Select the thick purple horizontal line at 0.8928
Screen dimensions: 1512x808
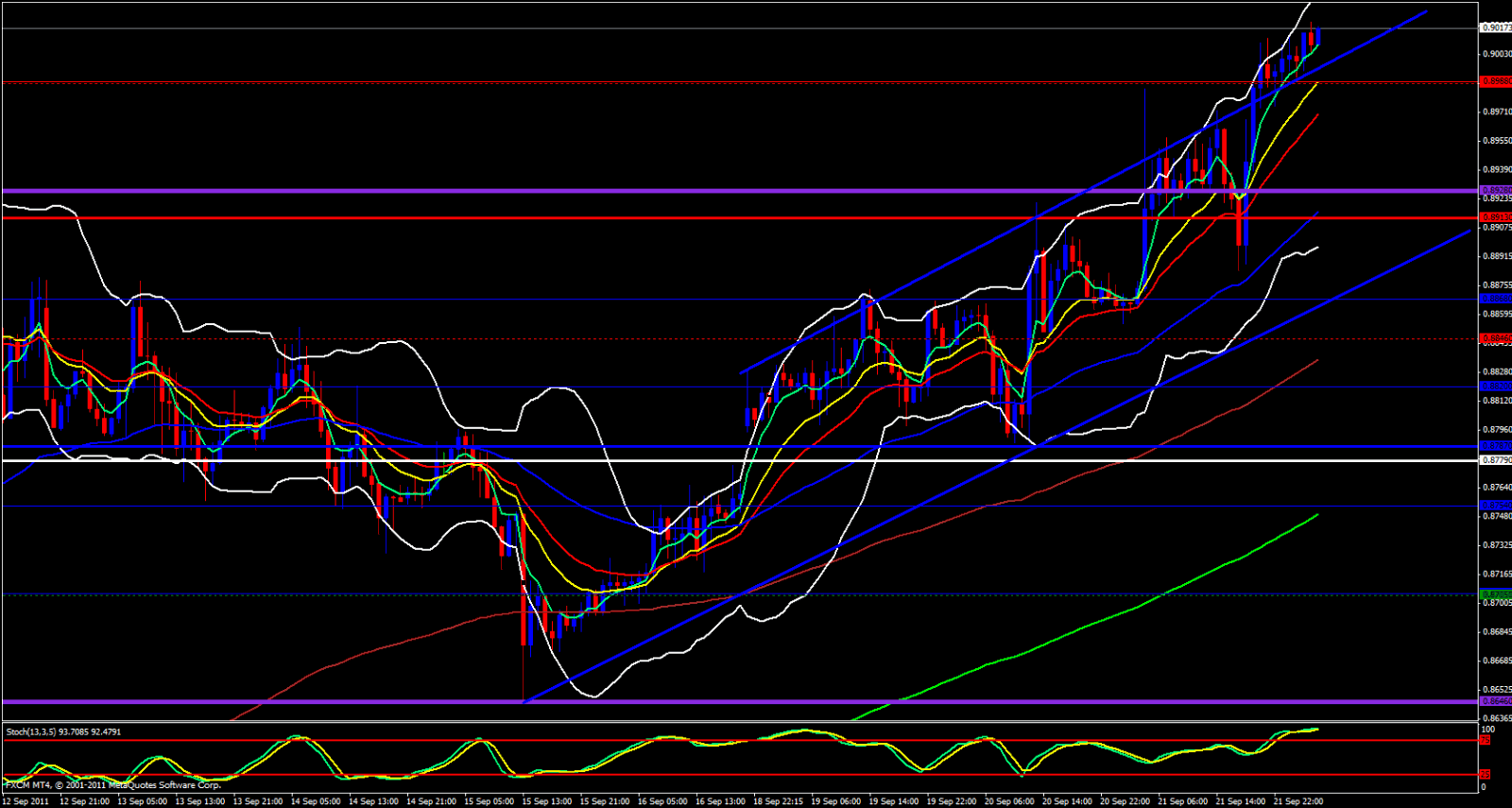click(739, 191)
